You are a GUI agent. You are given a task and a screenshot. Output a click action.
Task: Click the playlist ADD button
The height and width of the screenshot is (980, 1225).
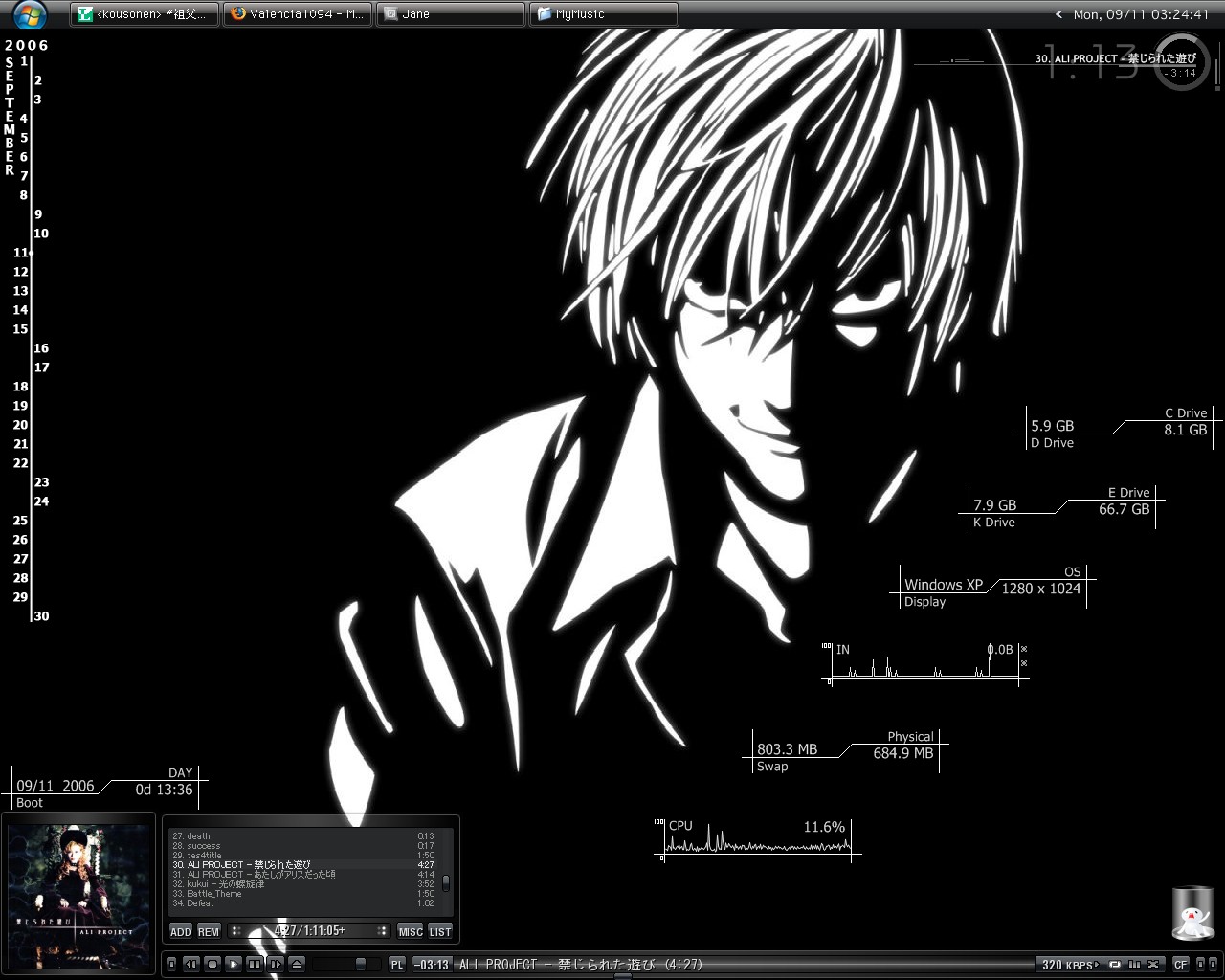(x=181, y=931)
